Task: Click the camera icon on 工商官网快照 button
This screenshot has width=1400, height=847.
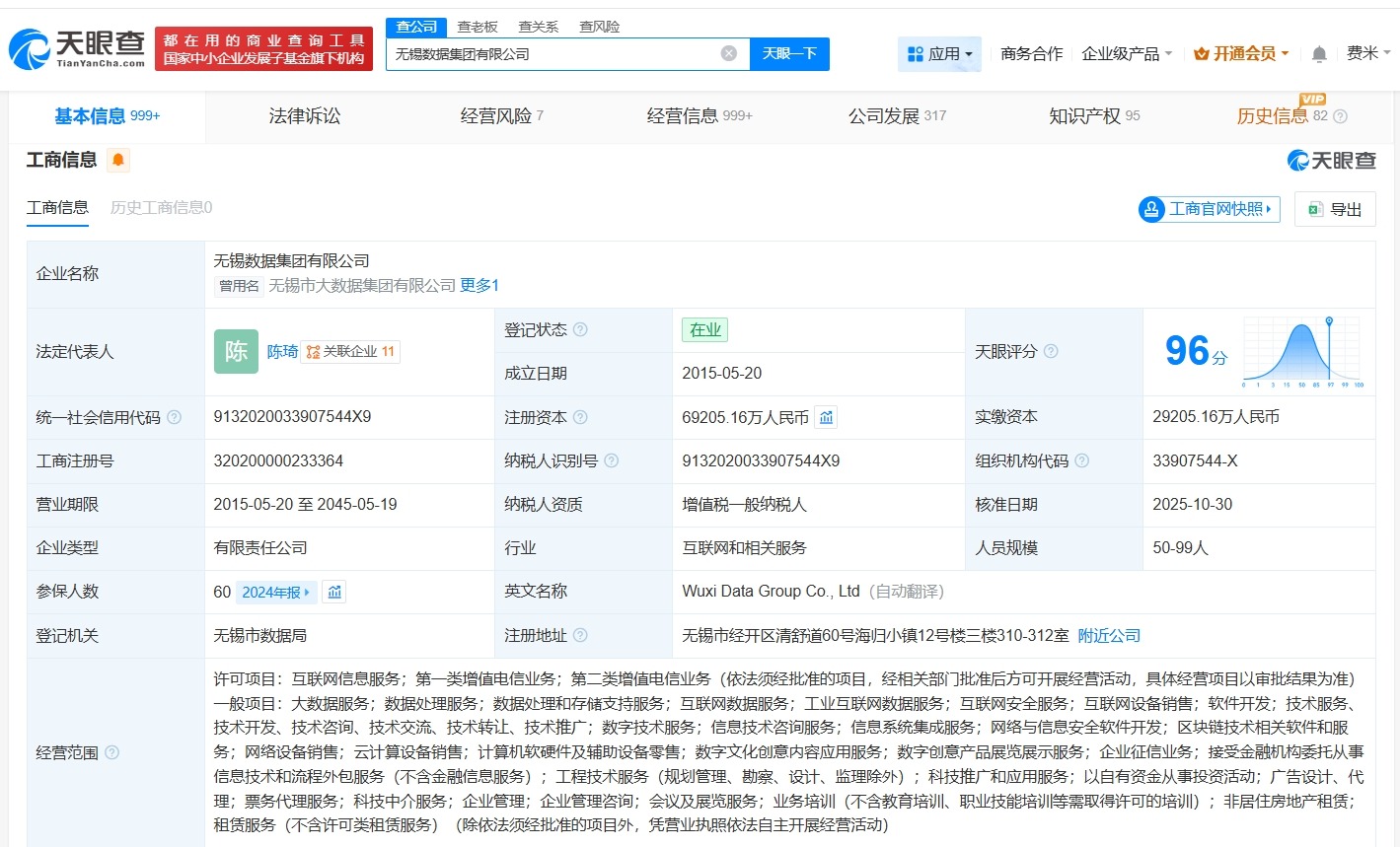Action: coord(1150,208)
